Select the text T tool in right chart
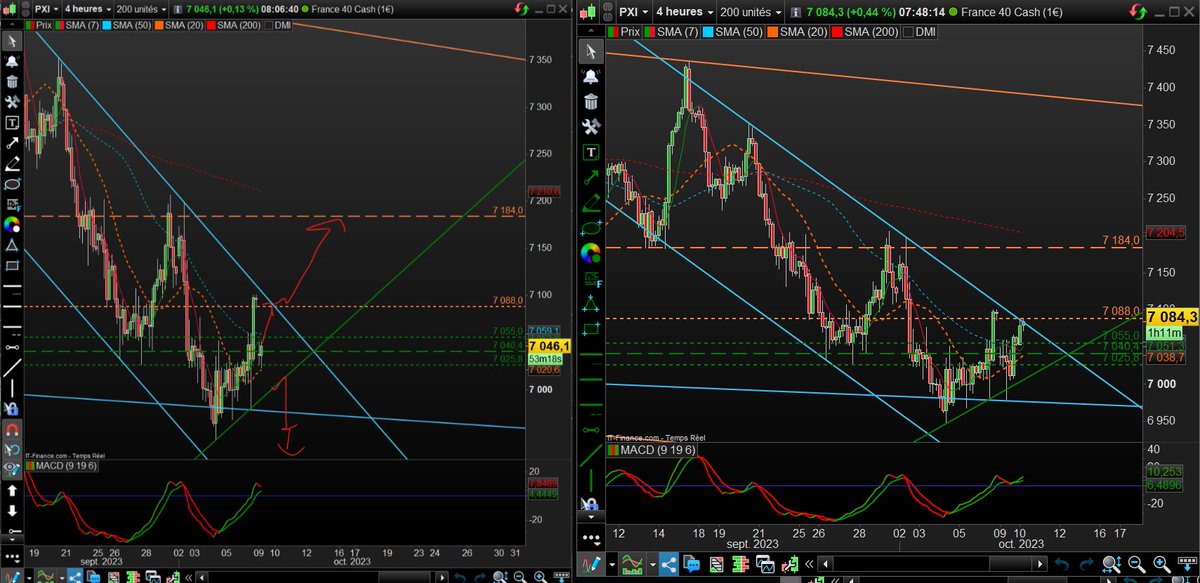This screenshot has width=1200, height=583. 591,152
